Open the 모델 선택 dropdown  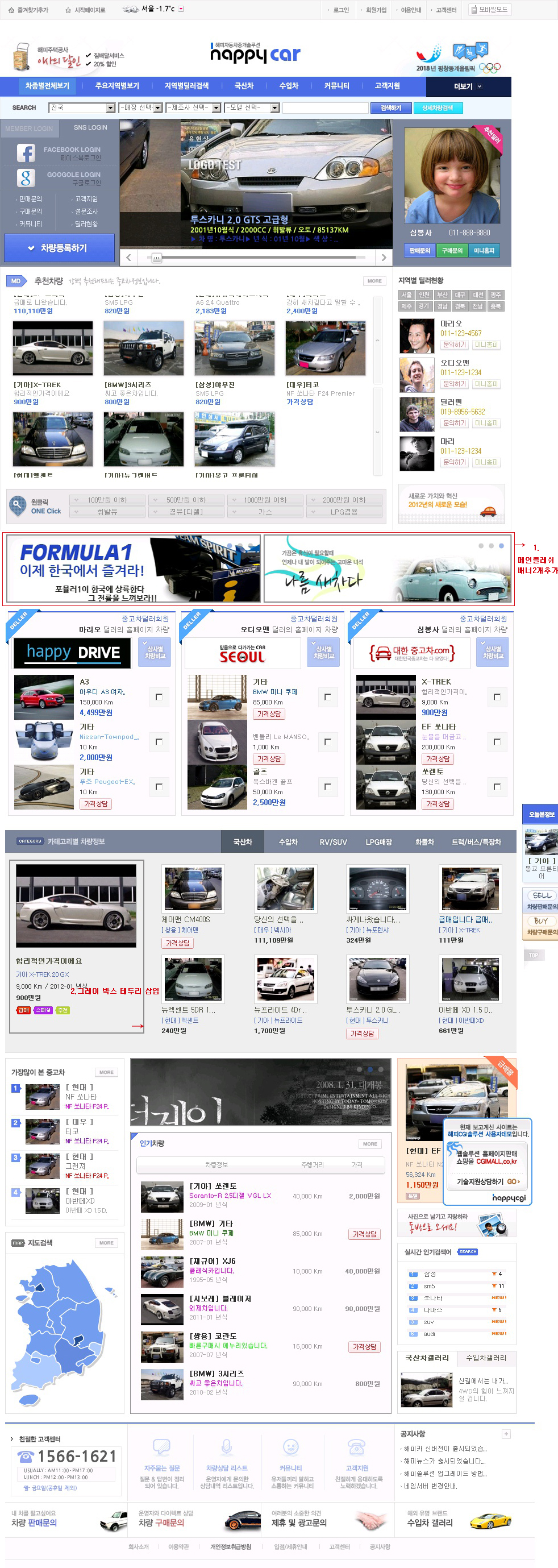252,108
